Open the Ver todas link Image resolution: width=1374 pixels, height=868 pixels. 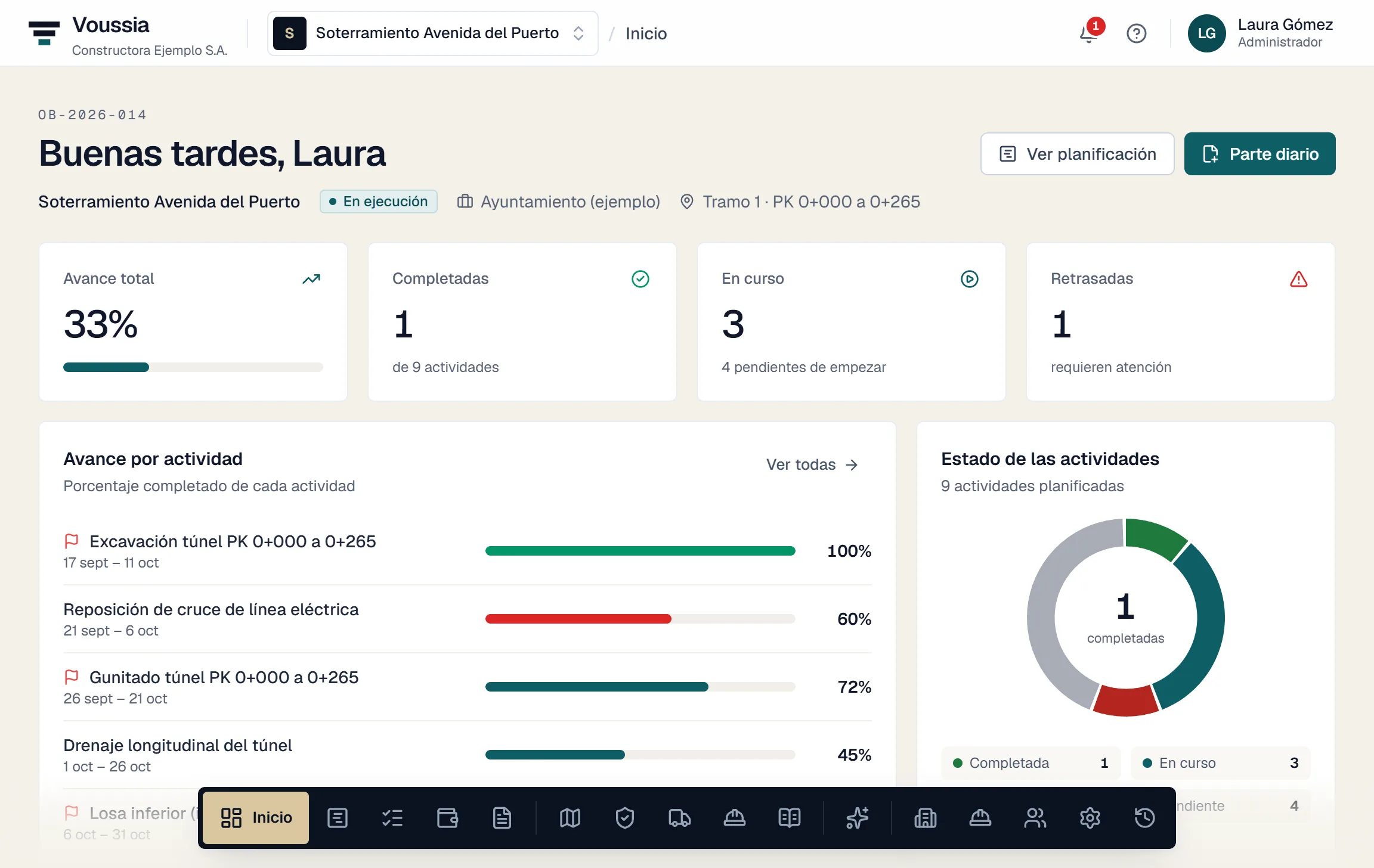(x=812, y=464)
